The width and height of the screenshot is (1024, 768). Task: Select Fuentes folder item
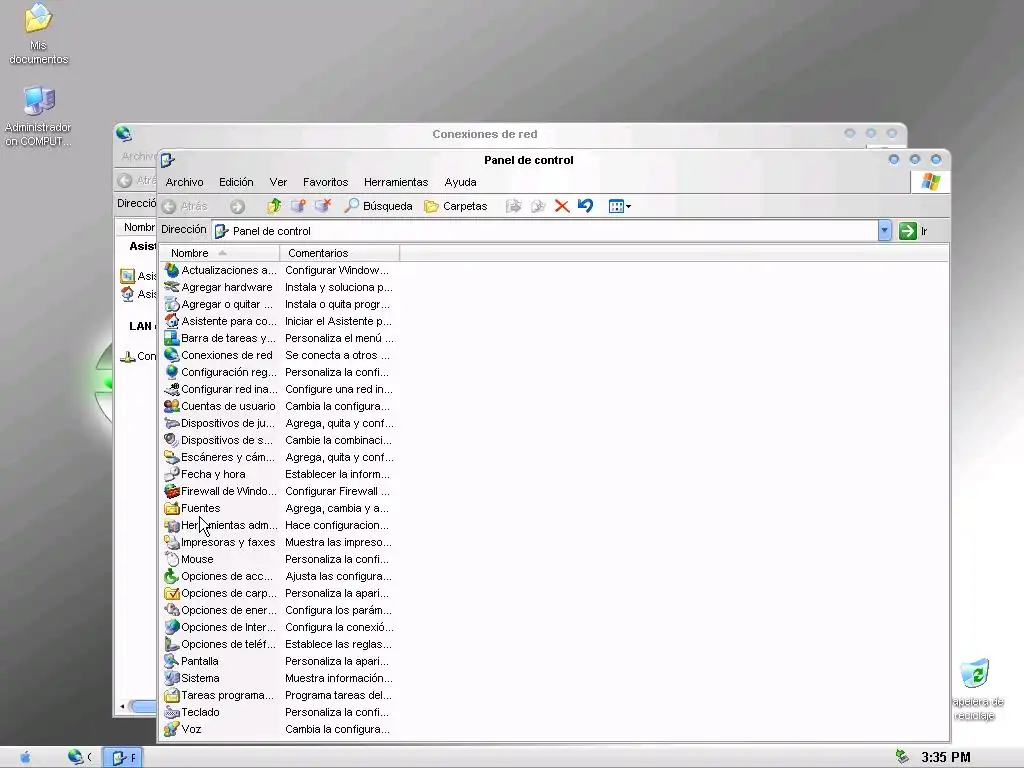[x=192, y=507]
